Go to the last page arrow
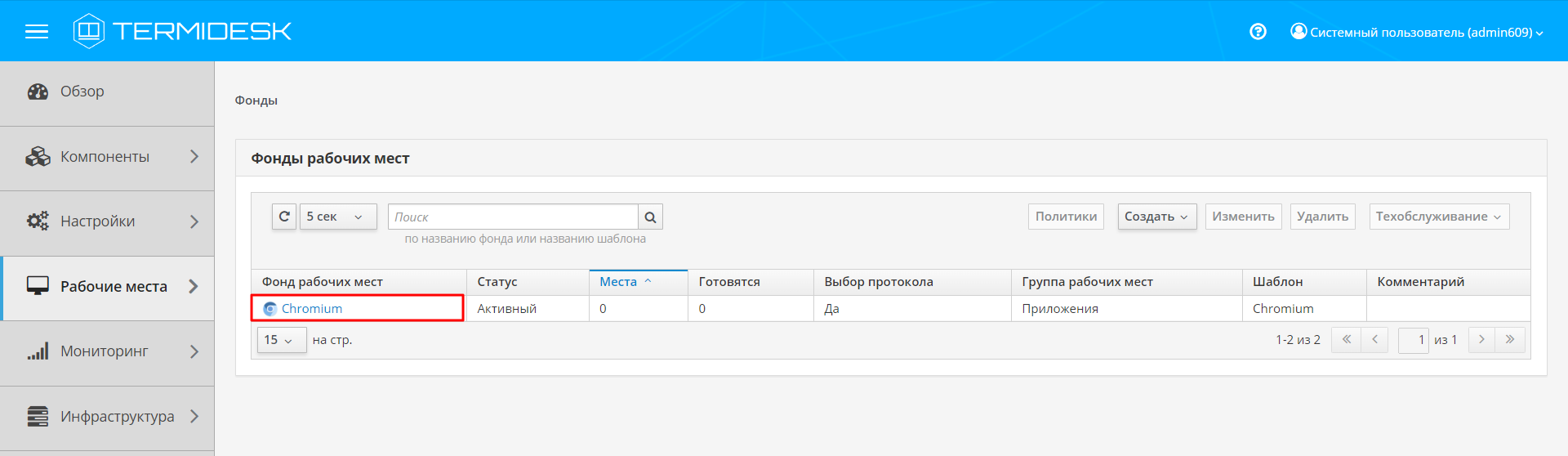Viewport: 1568px width, 456px height. (1509, 340)
